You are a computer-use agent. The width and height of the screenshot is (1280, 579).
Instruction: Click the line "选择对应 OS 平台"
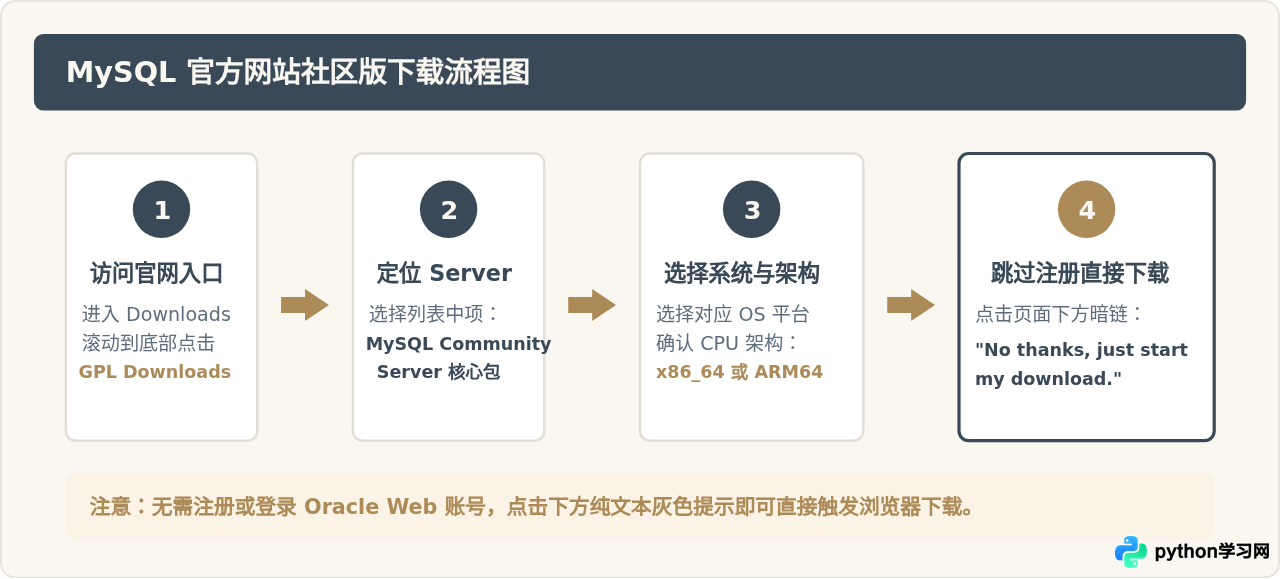click(732, 314)
